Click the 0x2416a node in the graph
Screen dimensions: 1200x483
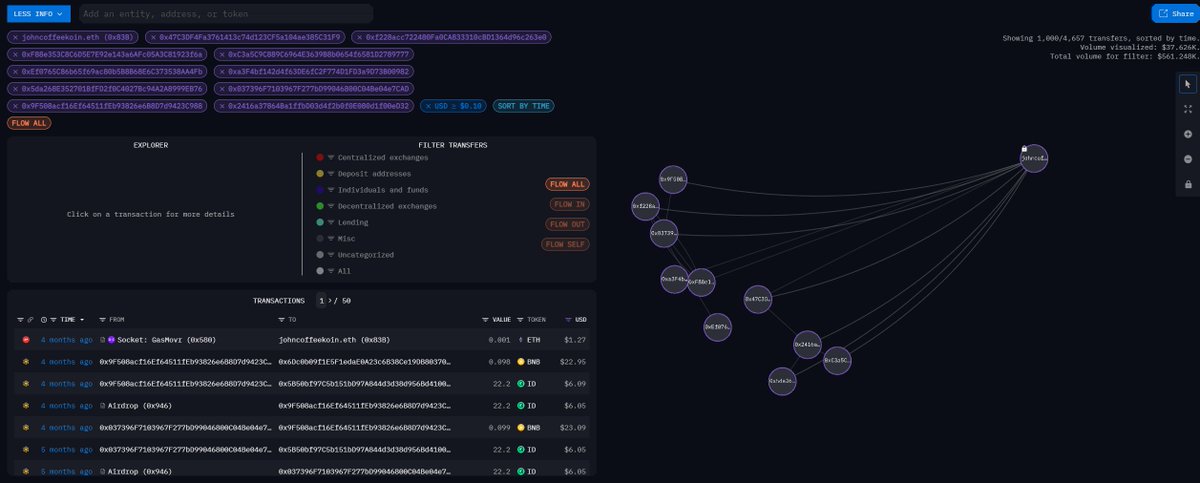coord(807,344)
